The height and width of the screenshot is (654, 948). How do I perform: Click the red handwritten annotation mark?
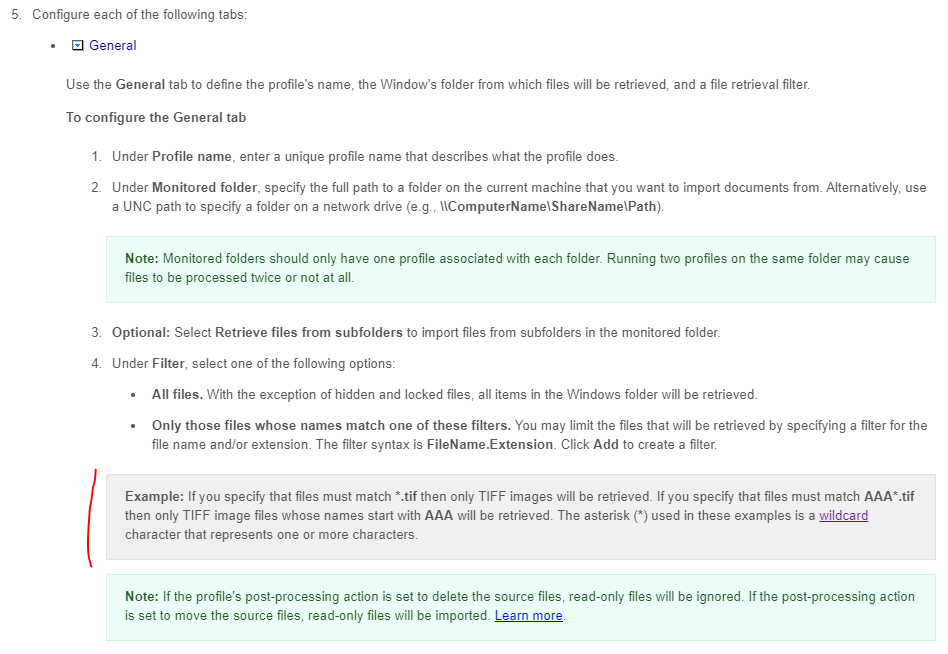[x=91, y=518]
